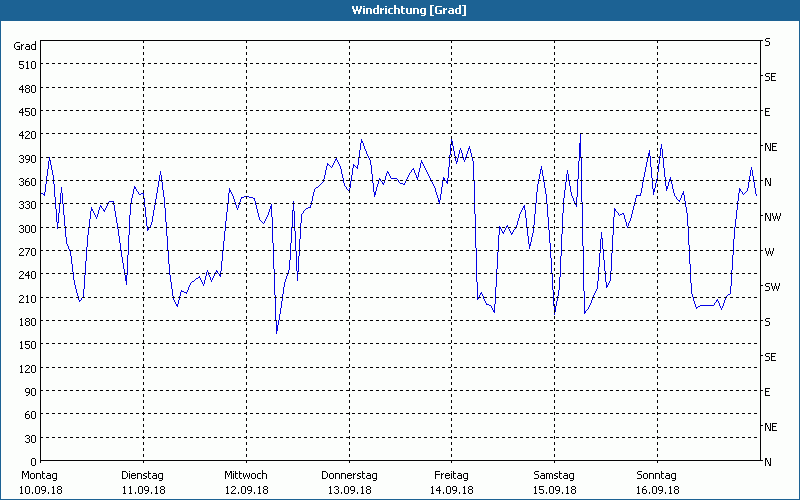Viewport: 800px width, 500px height.
Task: Click the Mittwoch day label
Action: coord(246,476)
